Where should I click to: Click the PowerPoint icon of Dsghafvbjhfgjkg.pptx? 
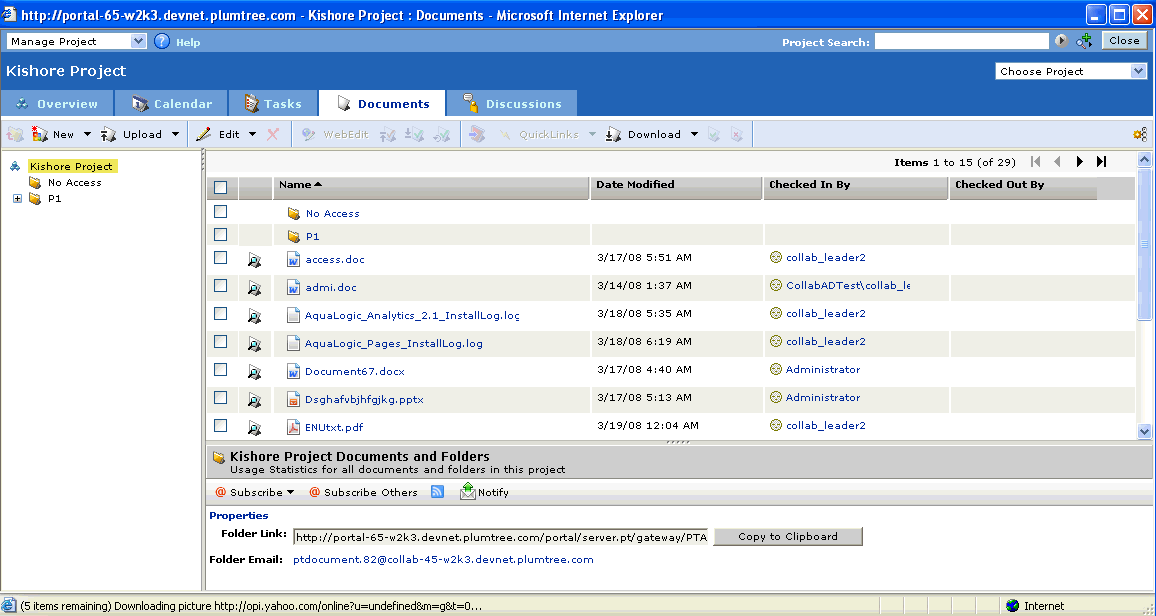[x=293, y=399]
